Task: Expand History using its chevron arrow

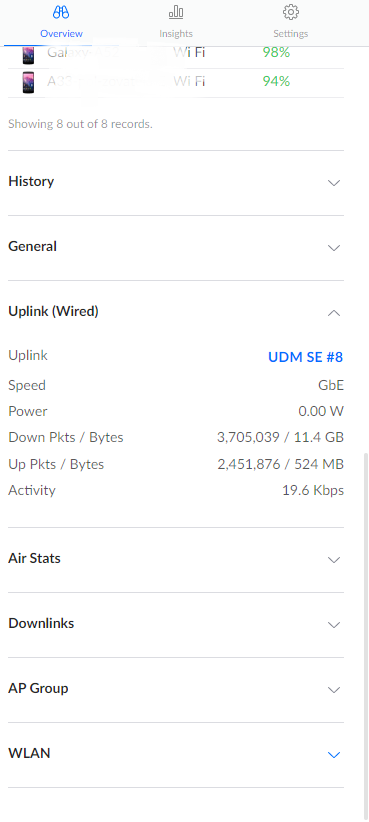Action: [334, 183]
